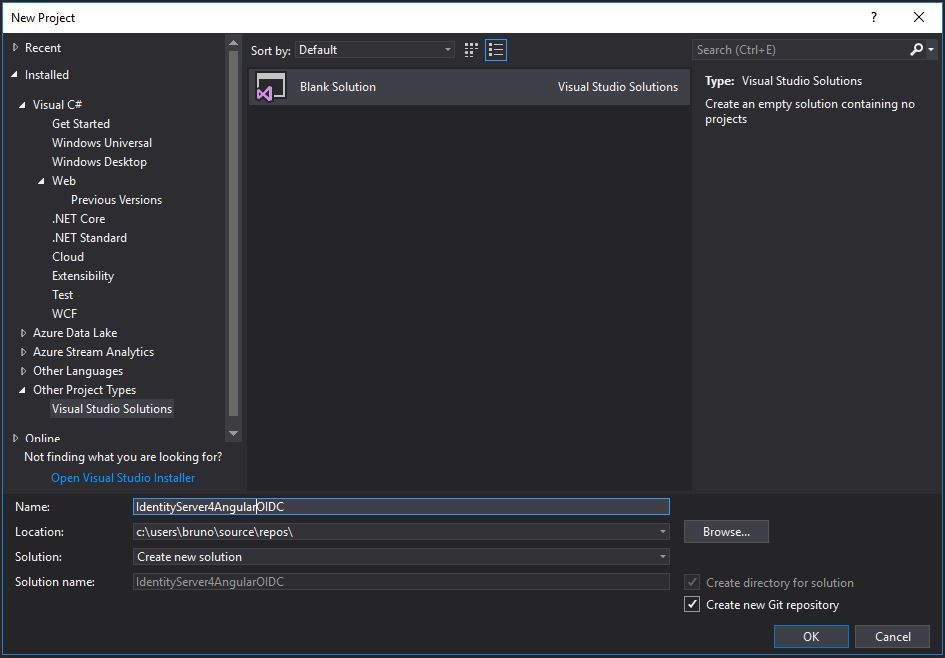This screenshot has width=945, height=658.
Task: Open Visual Studio Installer link
Action: coord(123,478)
